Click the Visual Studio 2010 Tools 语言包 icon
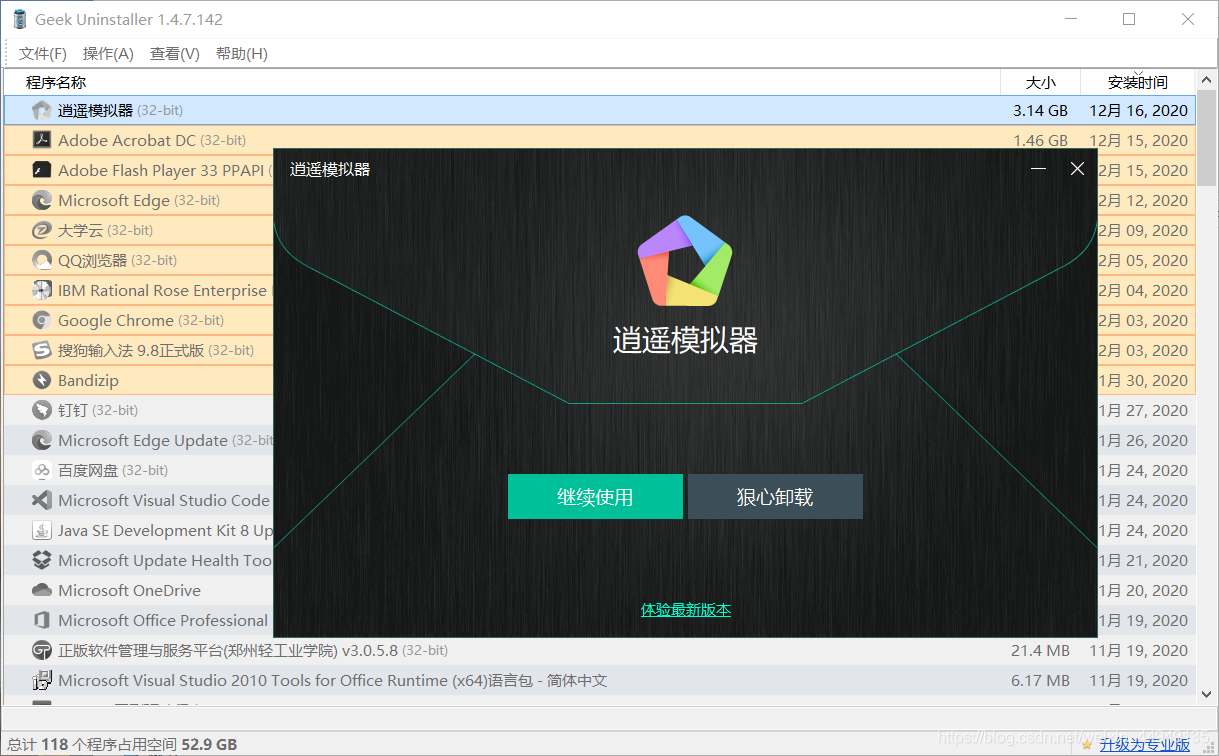This screenshot has width=1219, height=756. (x=41, y=680)
